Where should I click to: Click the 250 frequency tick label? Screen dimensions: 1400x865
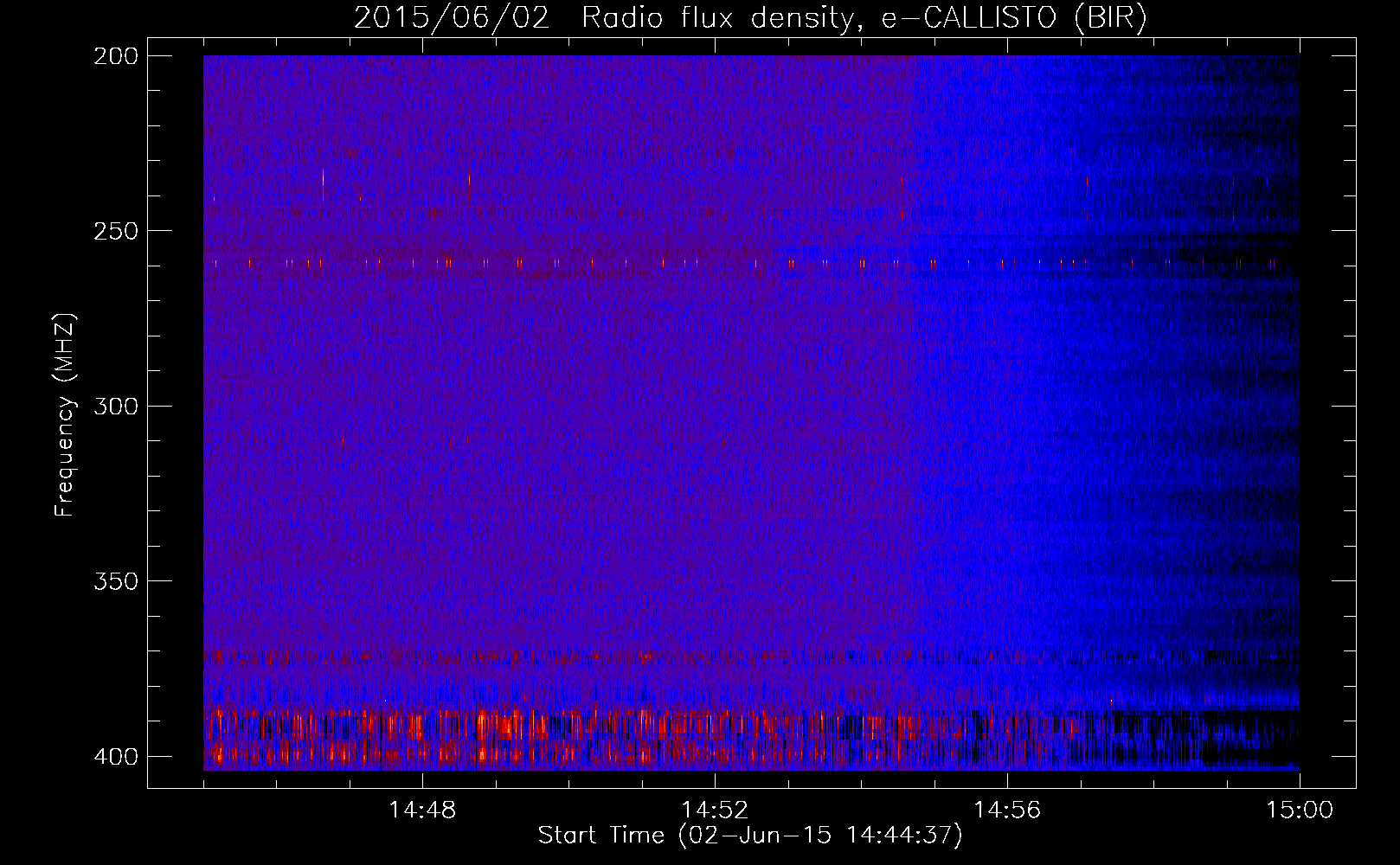(x=115, y=231)
